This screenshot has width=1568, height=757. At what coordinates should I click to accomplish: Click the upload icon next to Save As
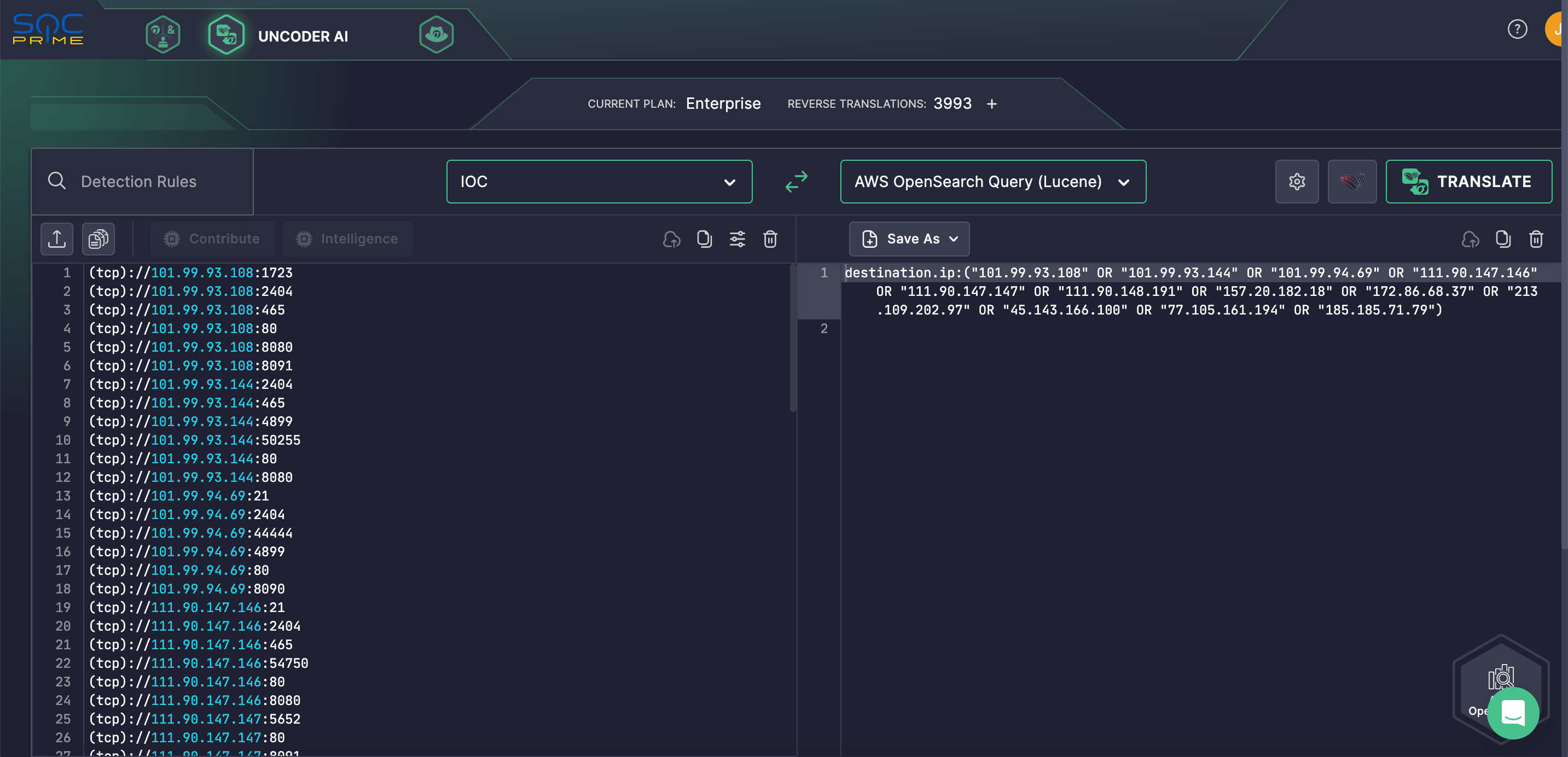[x=1470, y=239]
